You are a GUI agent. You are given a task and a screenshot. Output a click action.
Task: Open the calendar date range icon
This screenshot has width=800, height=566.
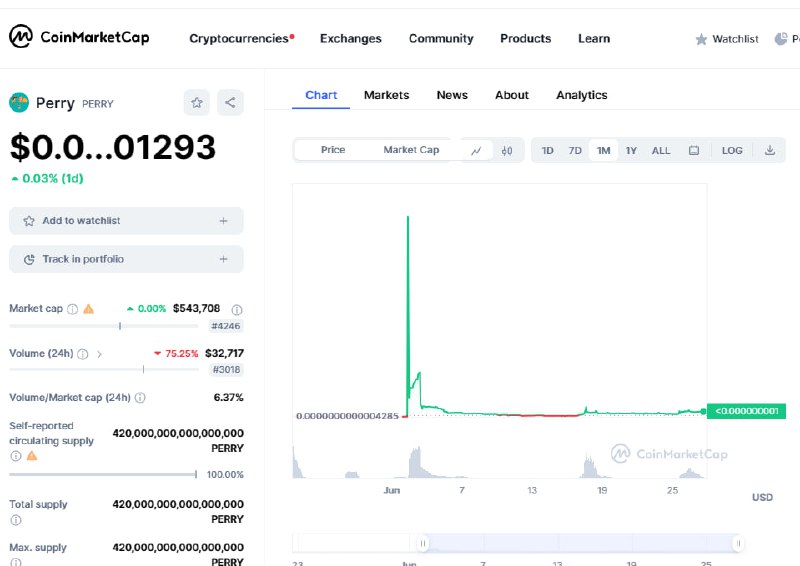click(694, 151)
